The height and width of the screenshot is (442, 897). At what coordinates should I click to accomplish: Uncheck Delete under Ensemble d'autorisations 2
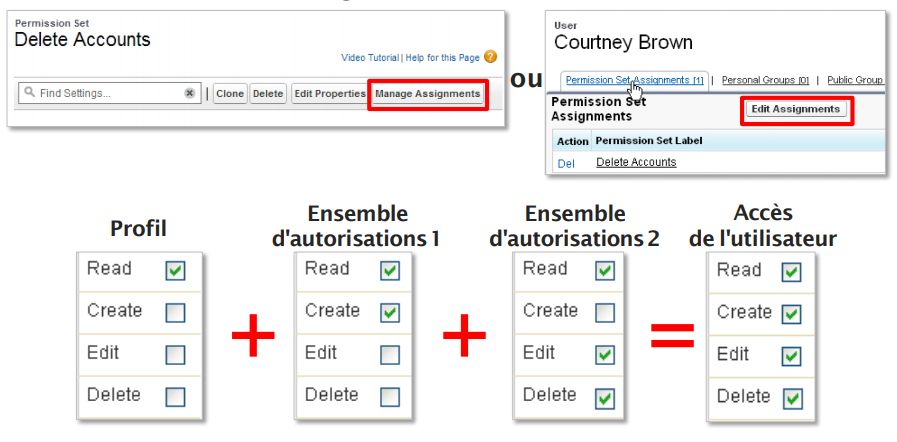tap(605, 397)
